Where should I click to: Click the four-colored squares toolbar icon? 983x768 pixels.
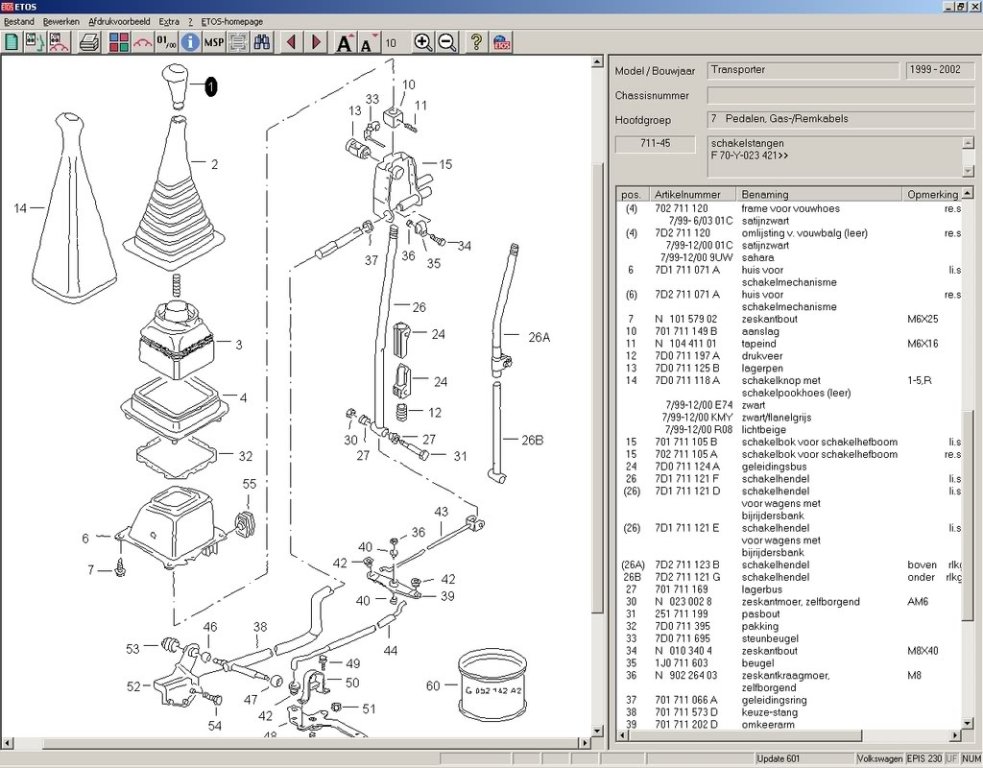119,42
